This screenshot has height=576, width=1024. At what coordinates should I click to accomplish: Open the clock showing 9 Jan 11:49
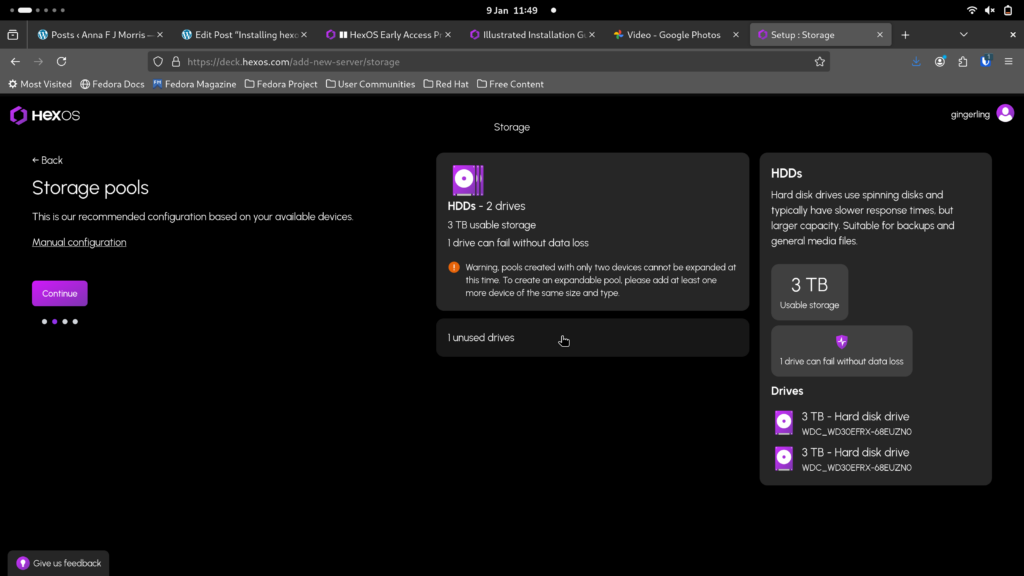(x=512, y=10)
